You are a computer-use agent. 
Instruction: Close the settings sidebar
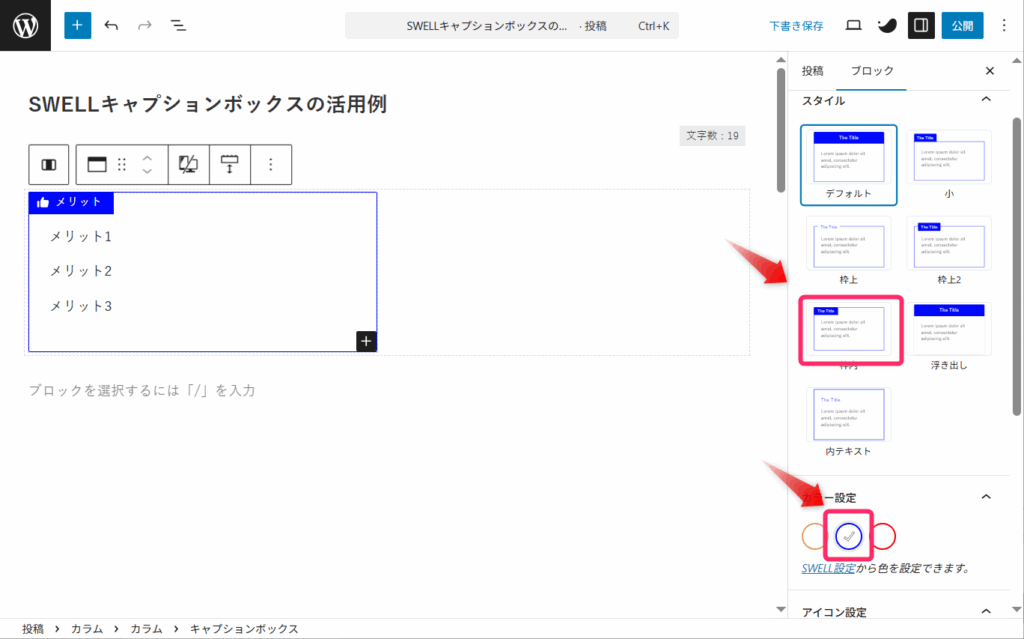(989, 71)
